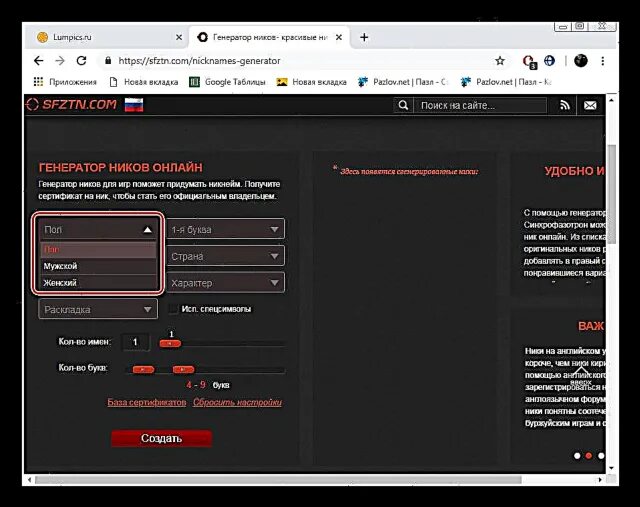Open the Приложения apps grid icon
The image size is (640, 507).
38,82
